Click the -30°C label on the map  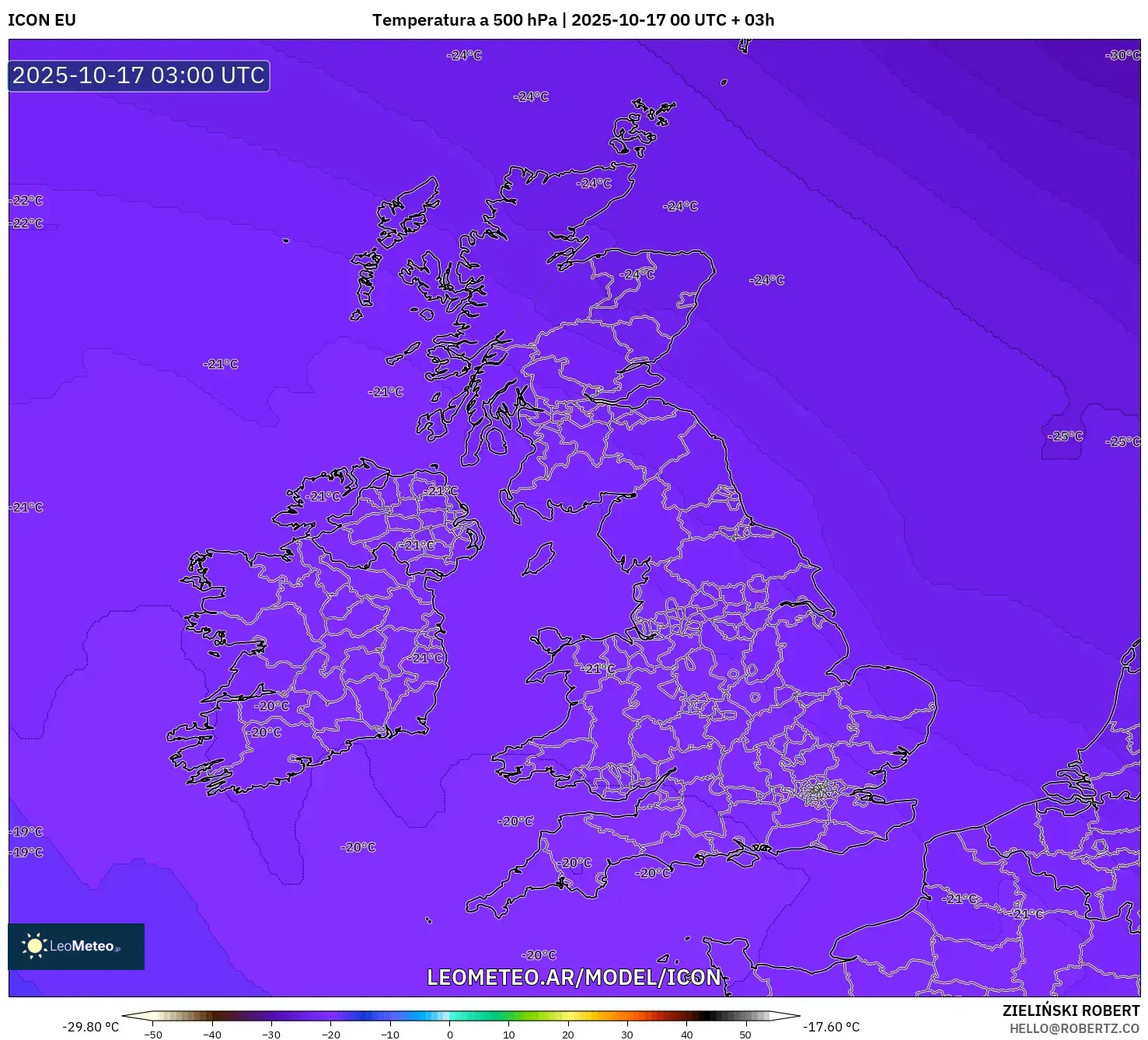click(1122, 55)
